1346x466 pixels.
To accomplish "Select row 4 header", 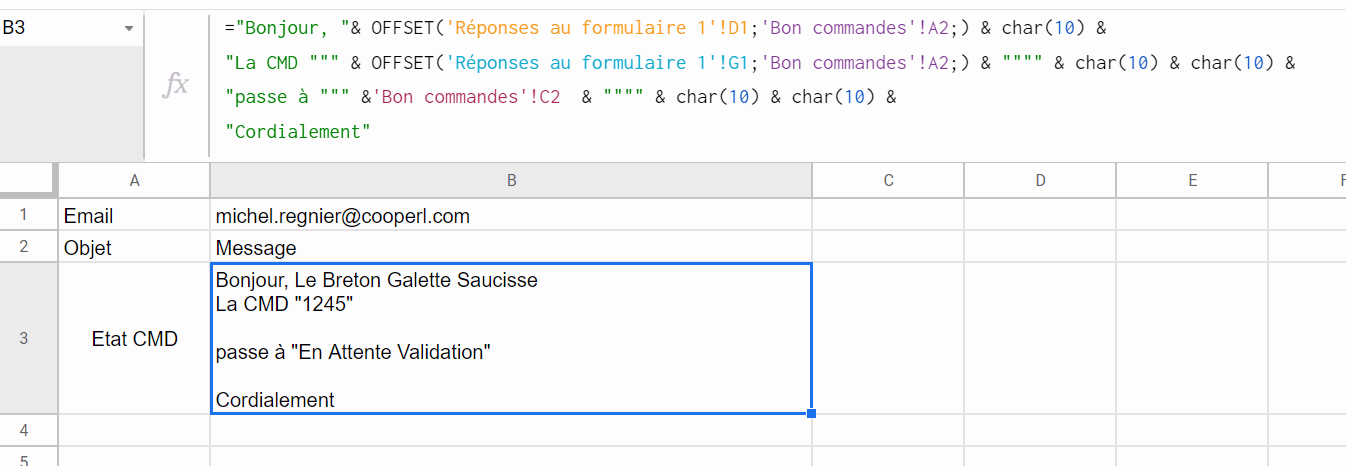I will (24, 430).
